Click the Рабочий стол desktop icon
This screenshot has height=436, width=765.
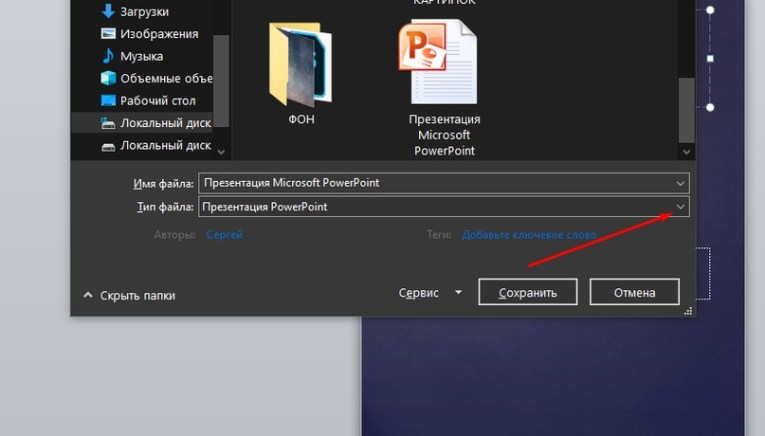[108, 100]
